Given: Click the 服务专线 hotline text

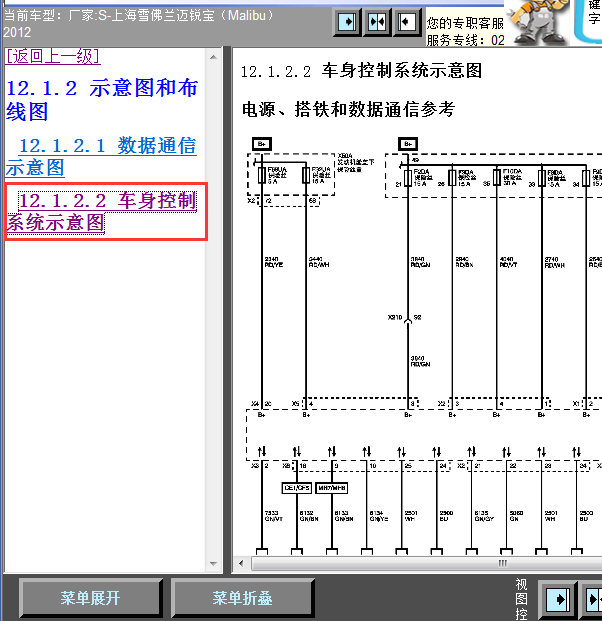Looking at the screenshot, I should [465, 40].
